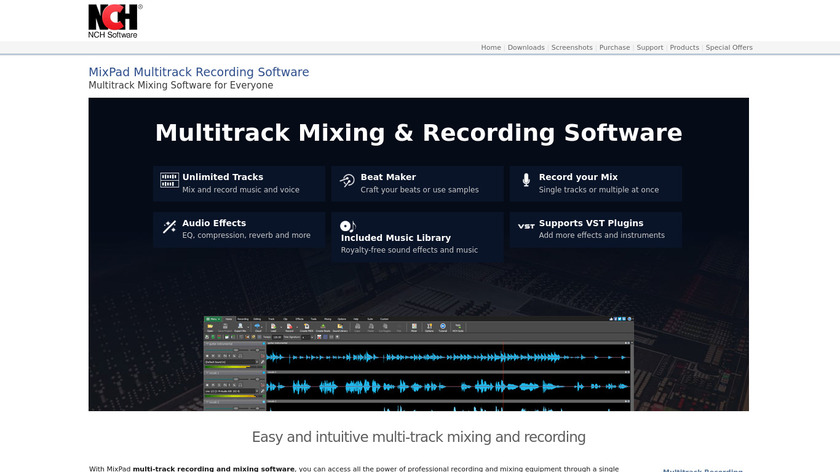Open the Support navigation link
Image resolution: width=840 pixels, height=472 pixels.
650,48
